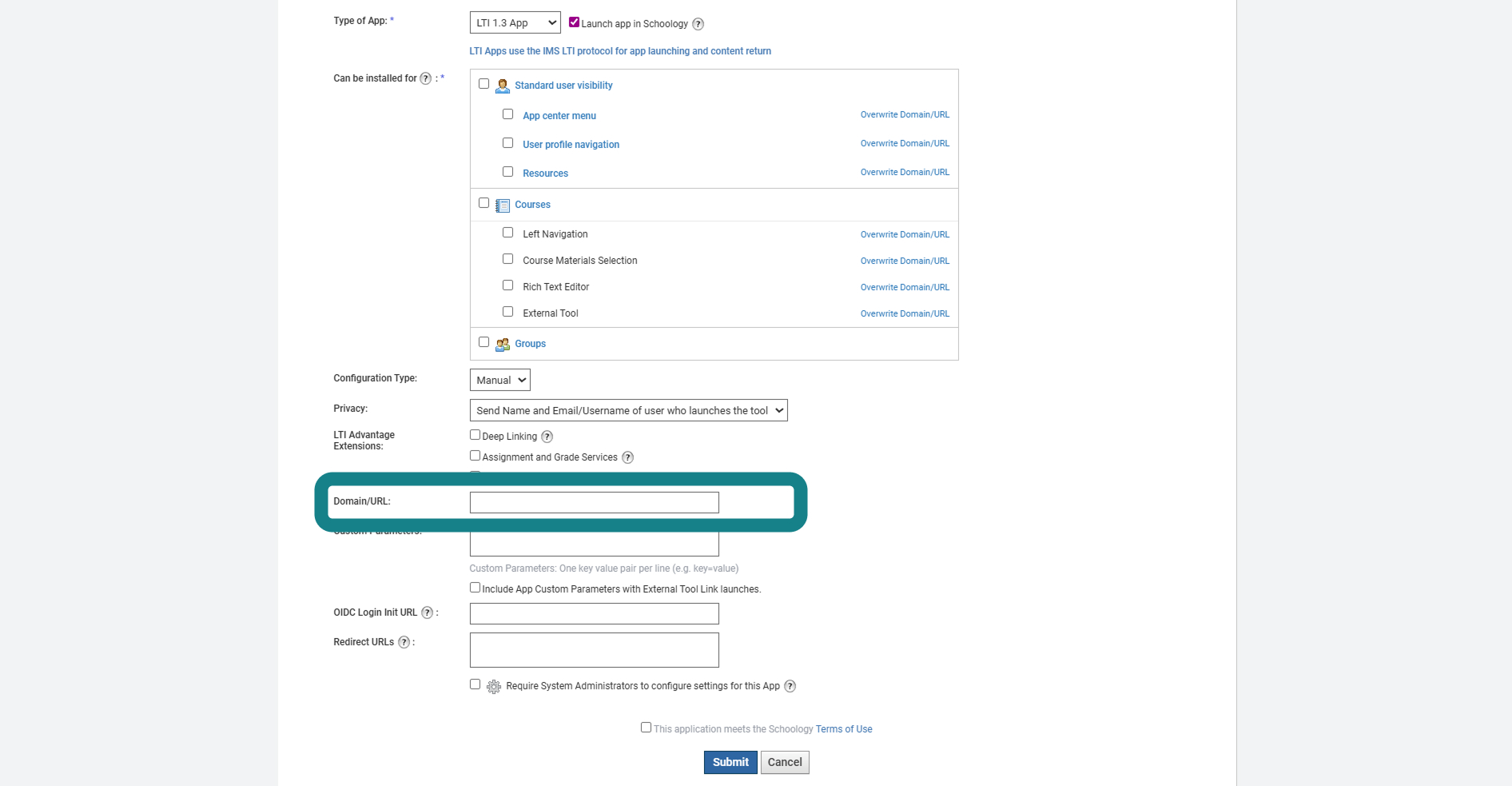1512x786 pixels.
Task: Click the Groups people icon
Action: coord(503,345)
